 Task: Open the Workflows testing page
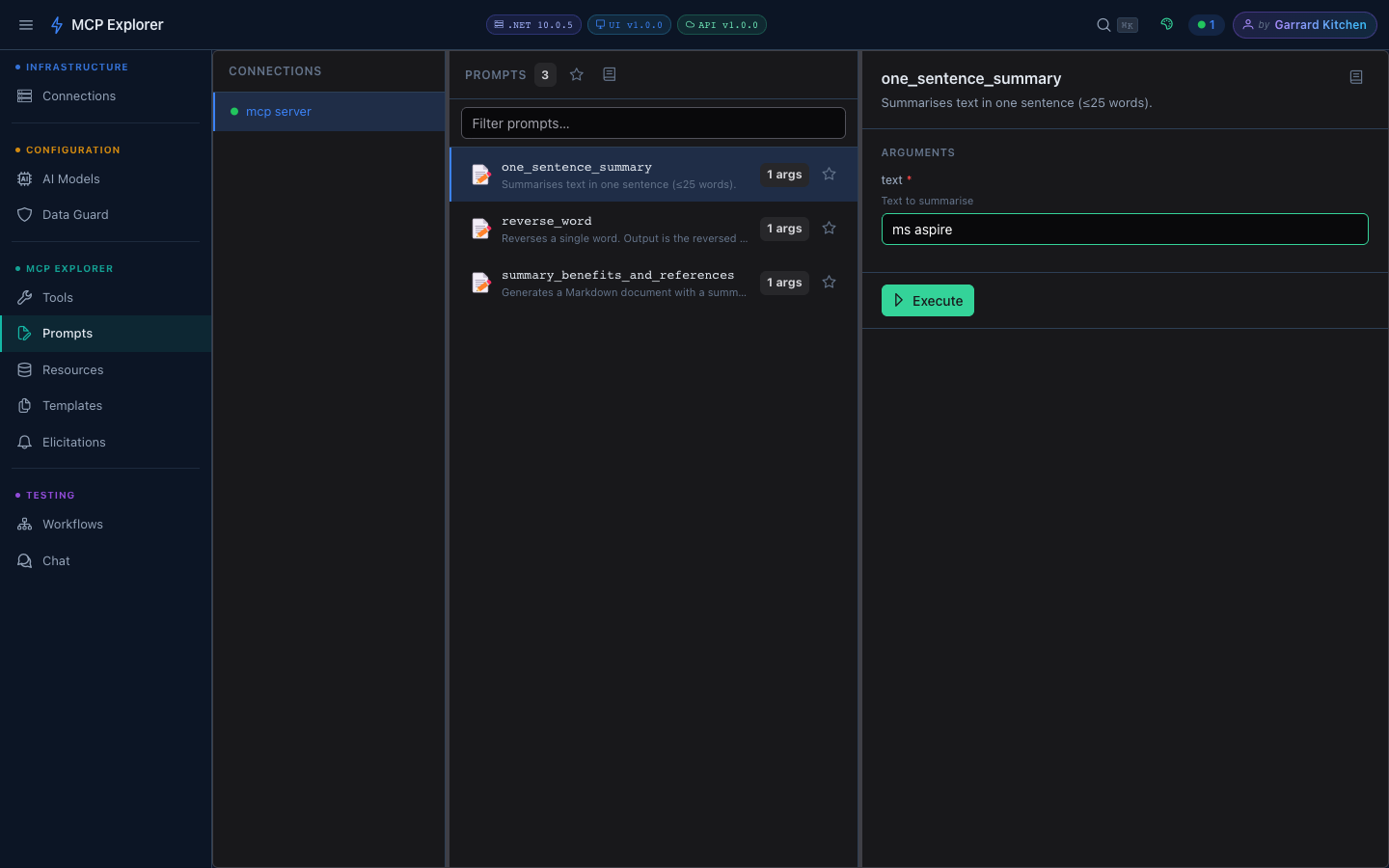click(72, 525)
